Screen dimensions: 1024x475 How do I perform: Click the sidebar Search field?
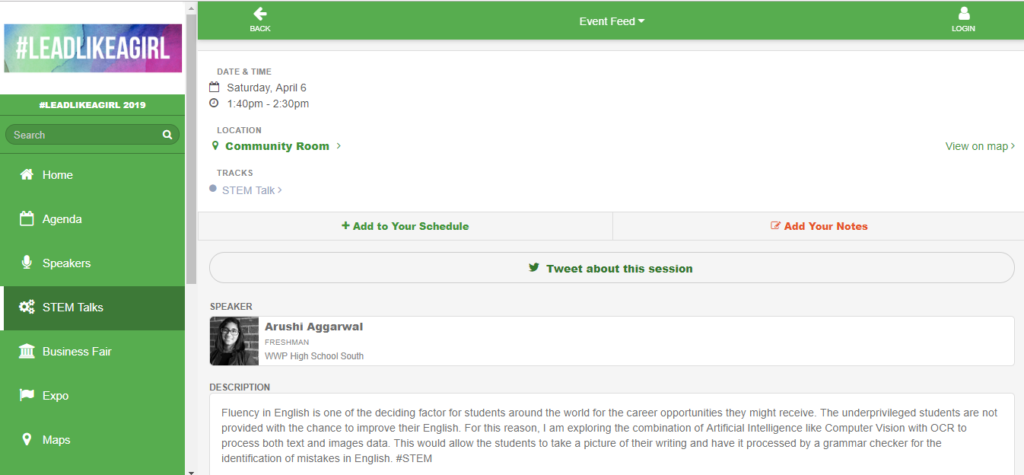click(x=92, y=135)
